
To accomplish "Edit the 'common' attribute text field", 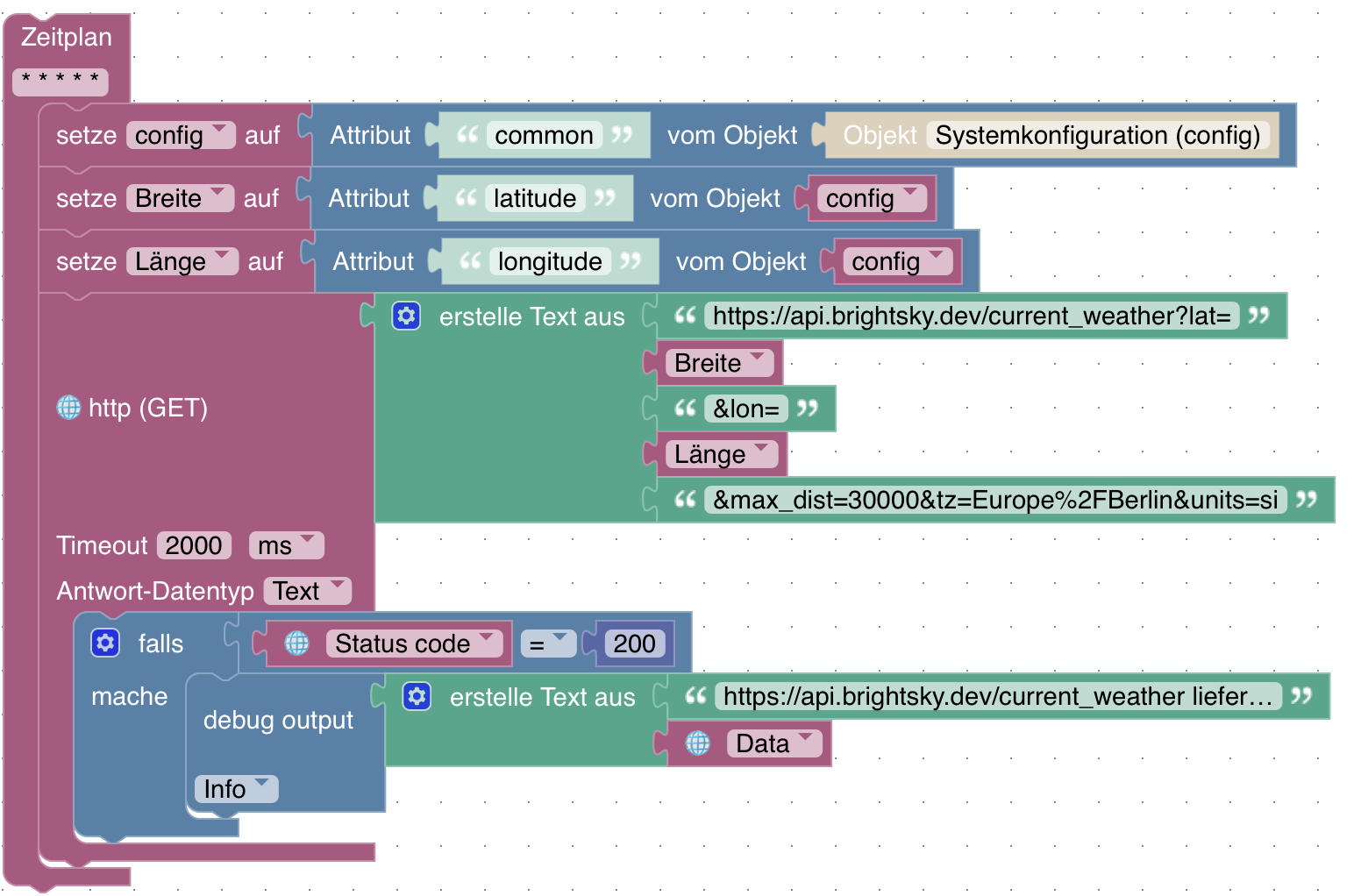I will 544,135.
